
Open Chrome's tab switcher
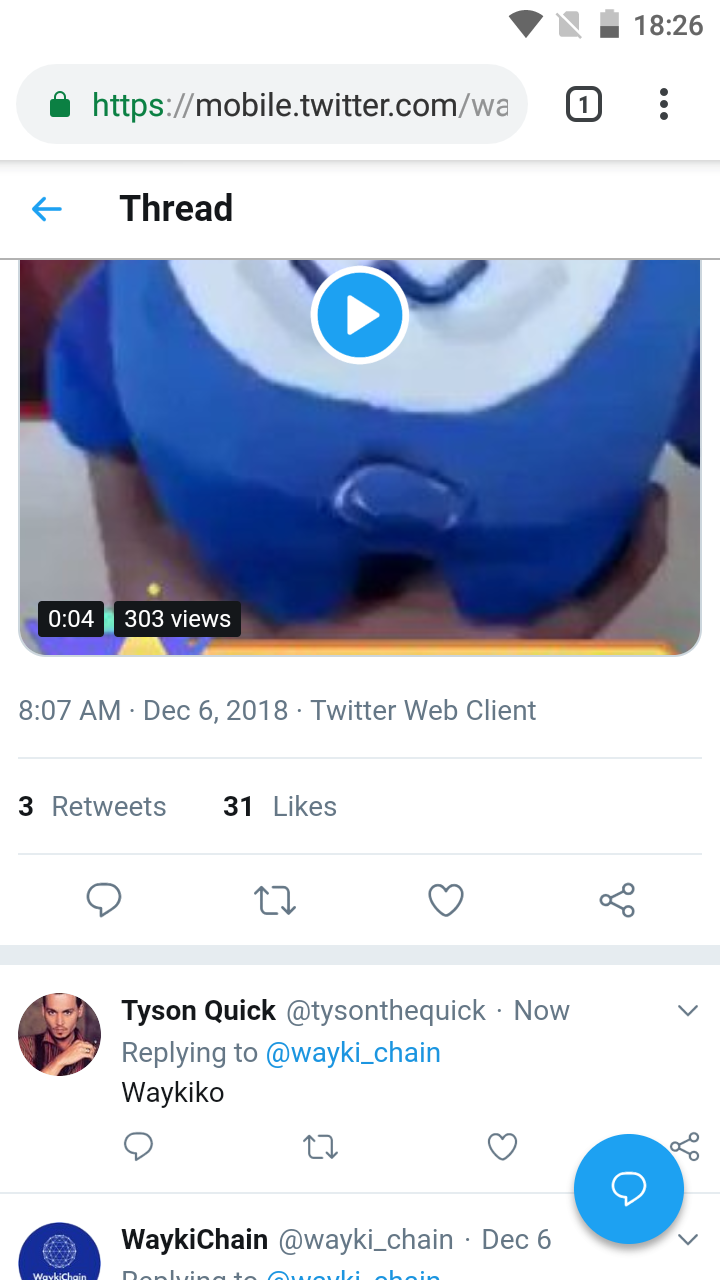pos(583,103)
